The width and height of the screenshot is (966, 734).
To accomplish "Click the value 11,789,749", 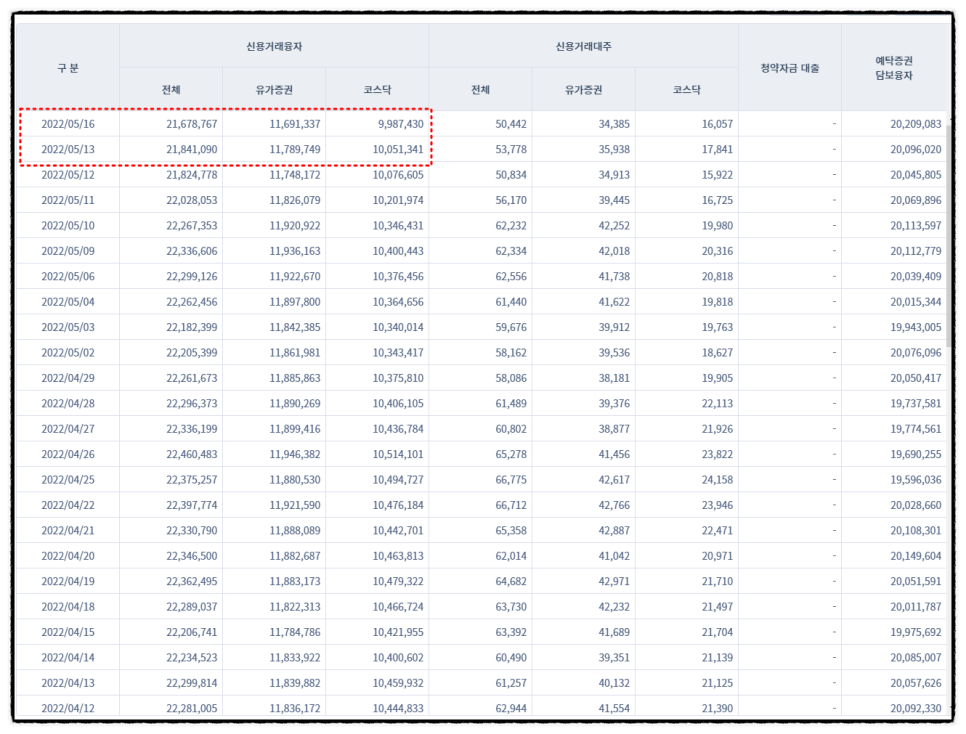I will pyautogui.click(x=294, y=149).
